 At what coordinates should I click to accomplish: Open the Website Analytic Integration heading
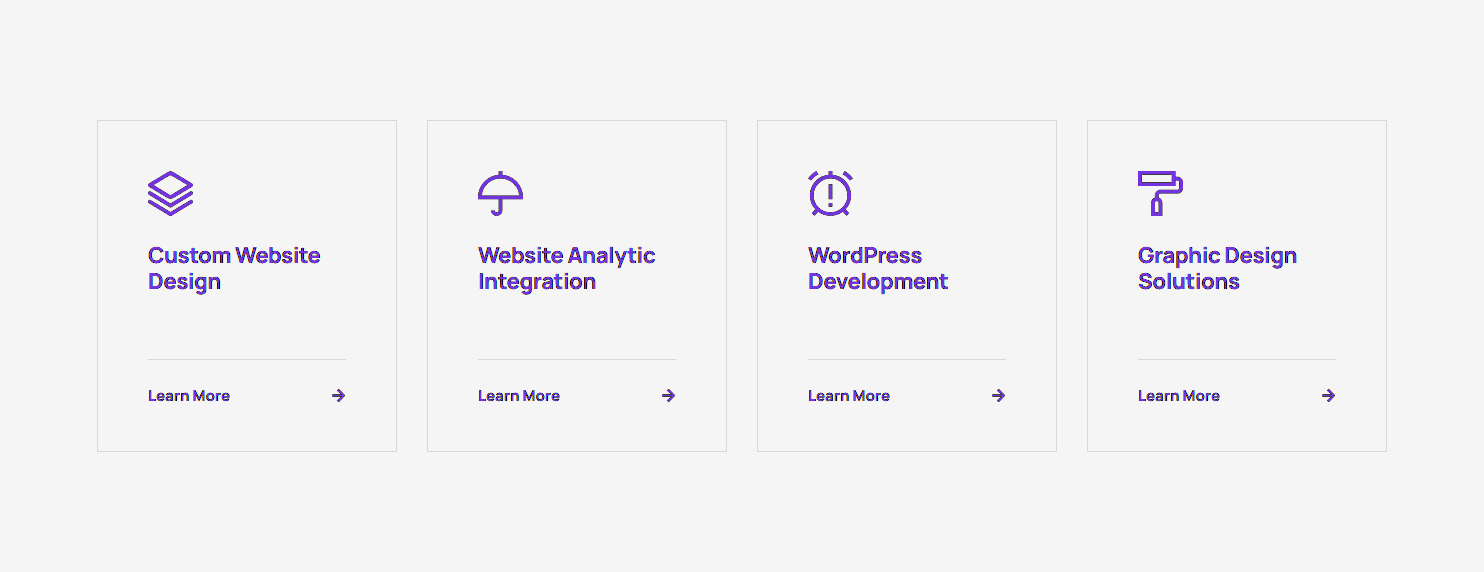click(x=566, y=269)
